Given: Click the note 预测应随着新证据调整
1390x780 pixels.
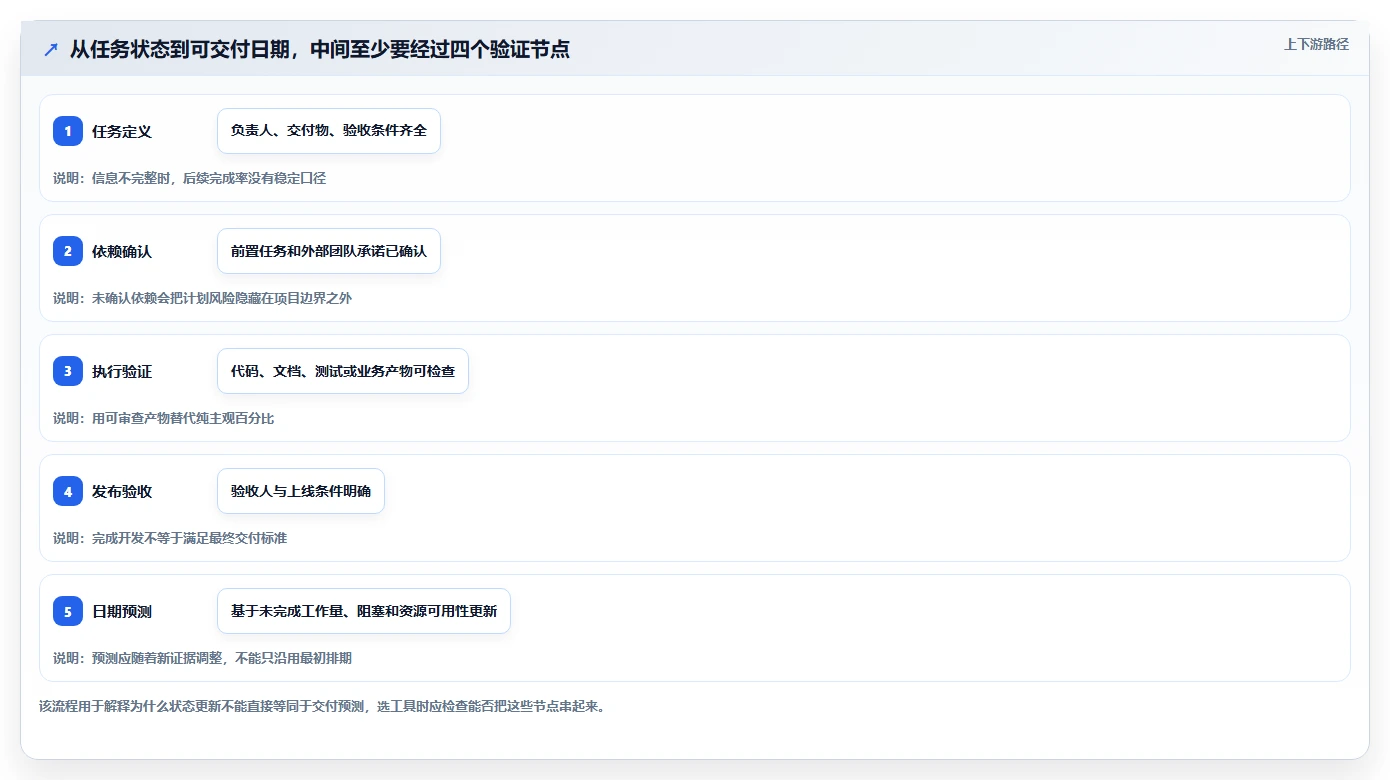Looking at the screenshot, I should [x=157, y=658].
